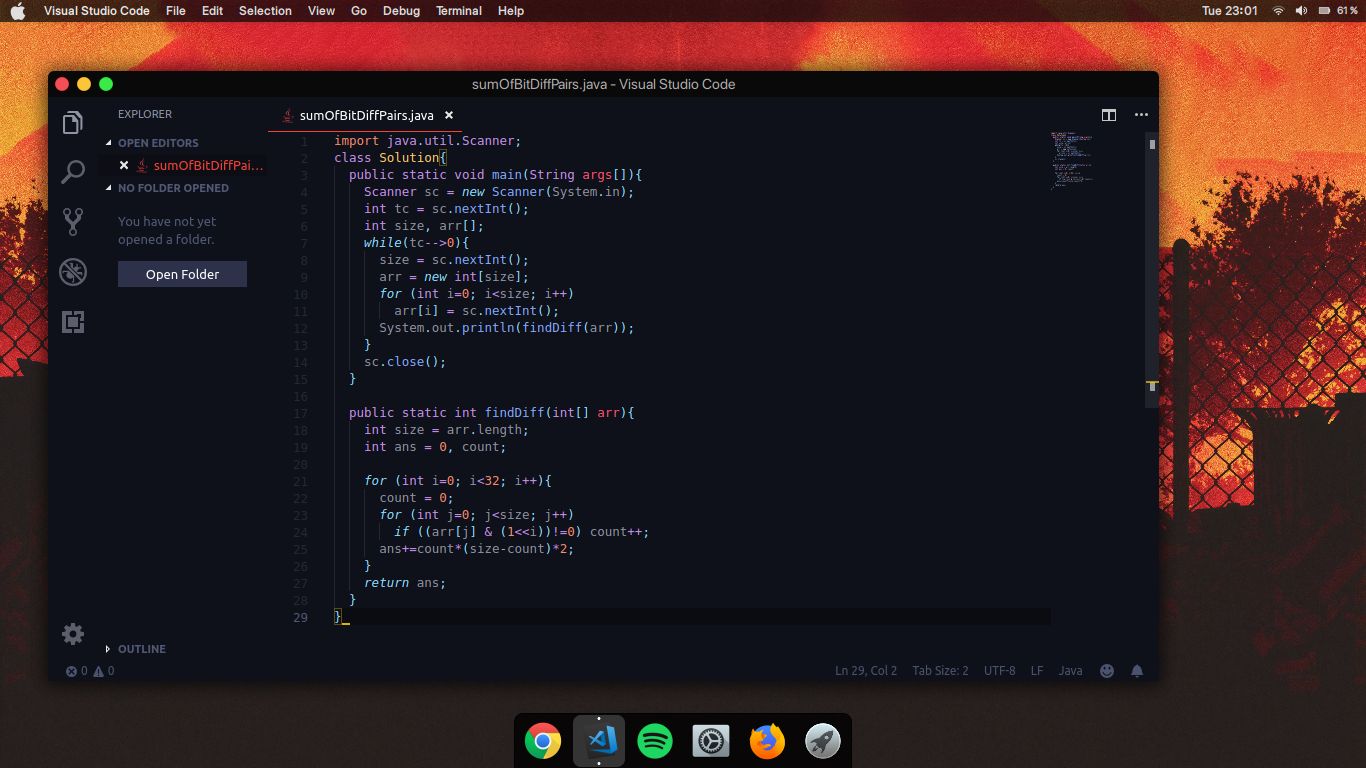Viewport: 1366px width, 768px height.
Task: Open the Settings gear menu
Action: pos(72,633)
